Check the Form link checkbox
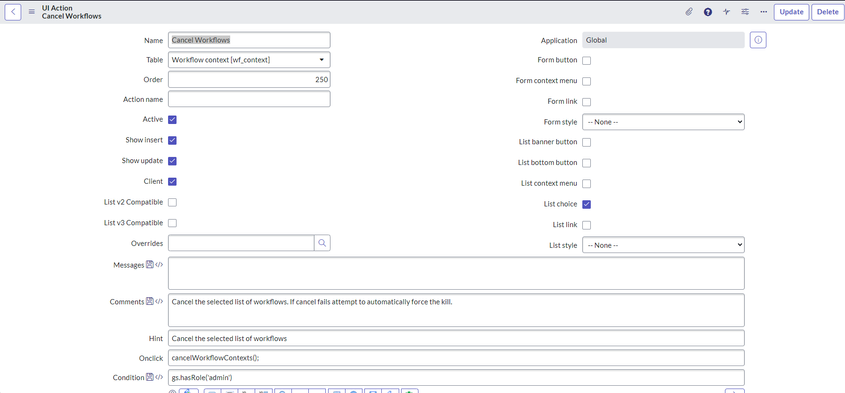The height and width of the screenshot is (393, 845). [586, 101]
